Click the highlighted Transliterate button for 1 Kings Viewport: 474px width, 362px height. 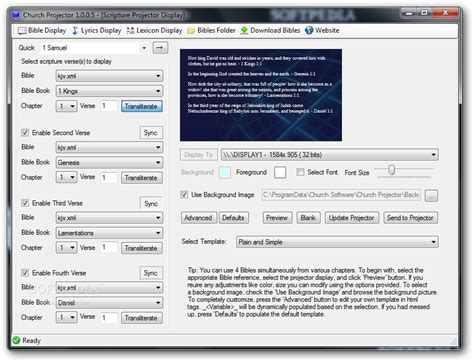(x=142, y=106)
